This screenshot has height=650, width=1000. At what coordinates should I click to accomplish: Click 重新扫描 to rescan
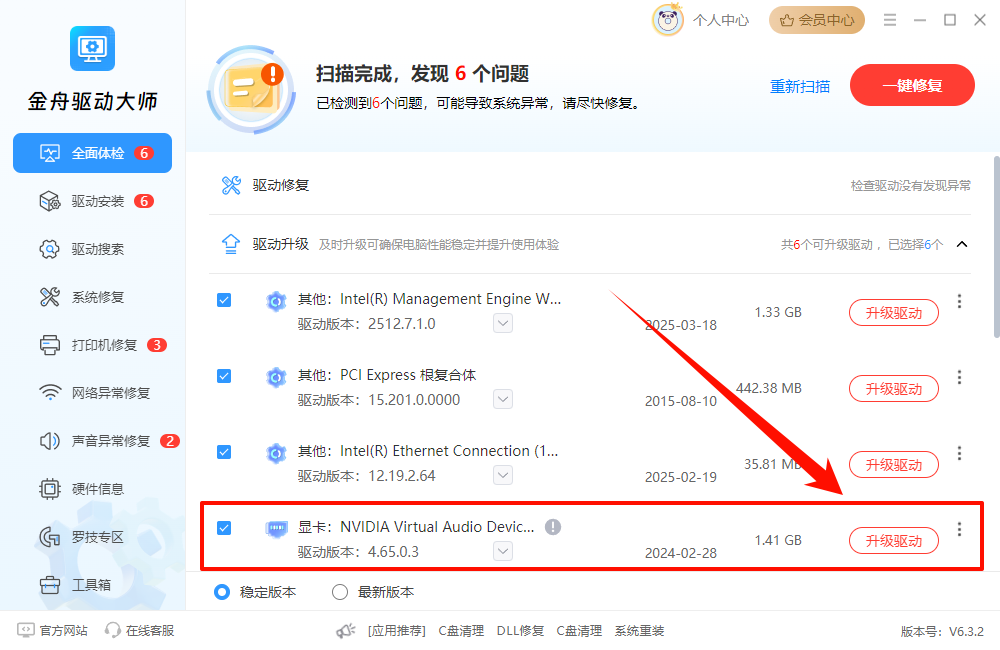pyautogui.click(x=800, y=86)
